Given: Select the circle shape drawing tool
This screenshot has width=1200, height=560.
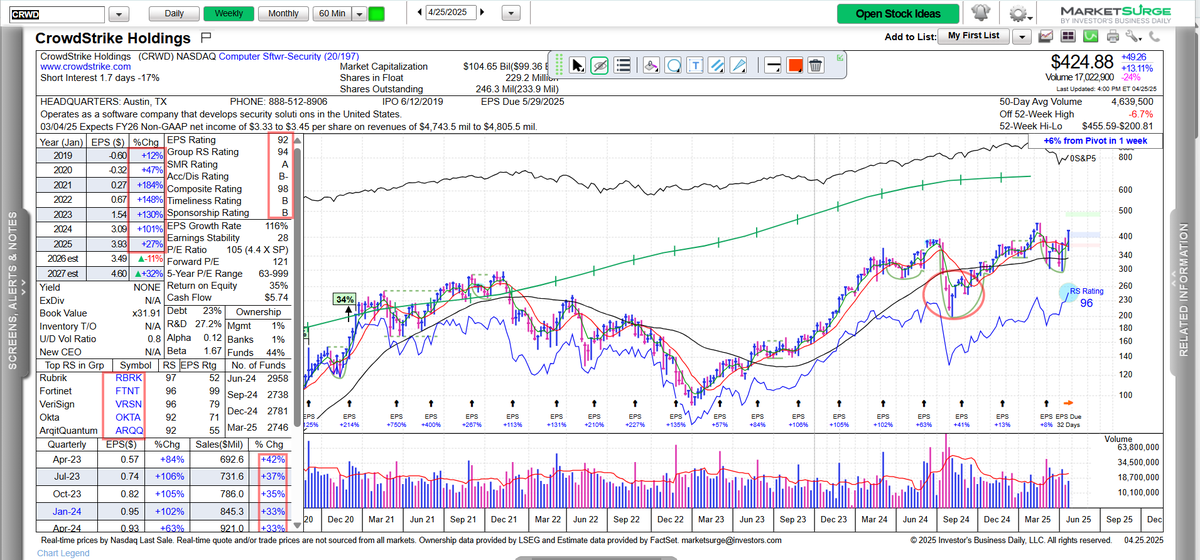Looking at the screenshot, I should coord(673,65).
